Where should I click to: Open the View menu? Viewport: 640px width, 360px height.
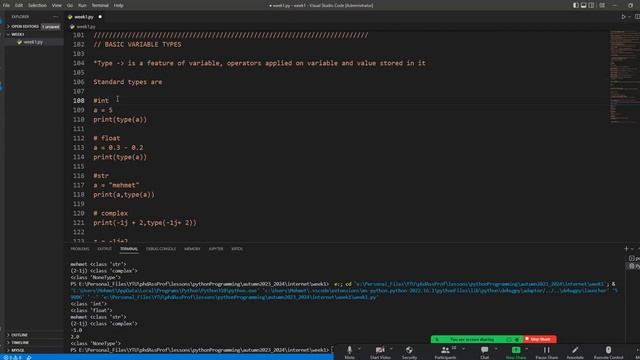57,5
